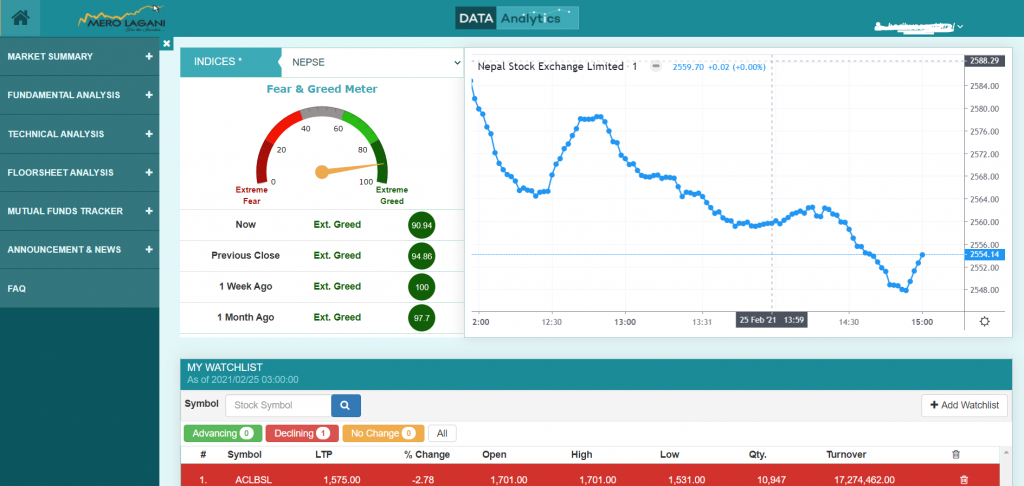Sort by Qty. column header

coord(758,455)
